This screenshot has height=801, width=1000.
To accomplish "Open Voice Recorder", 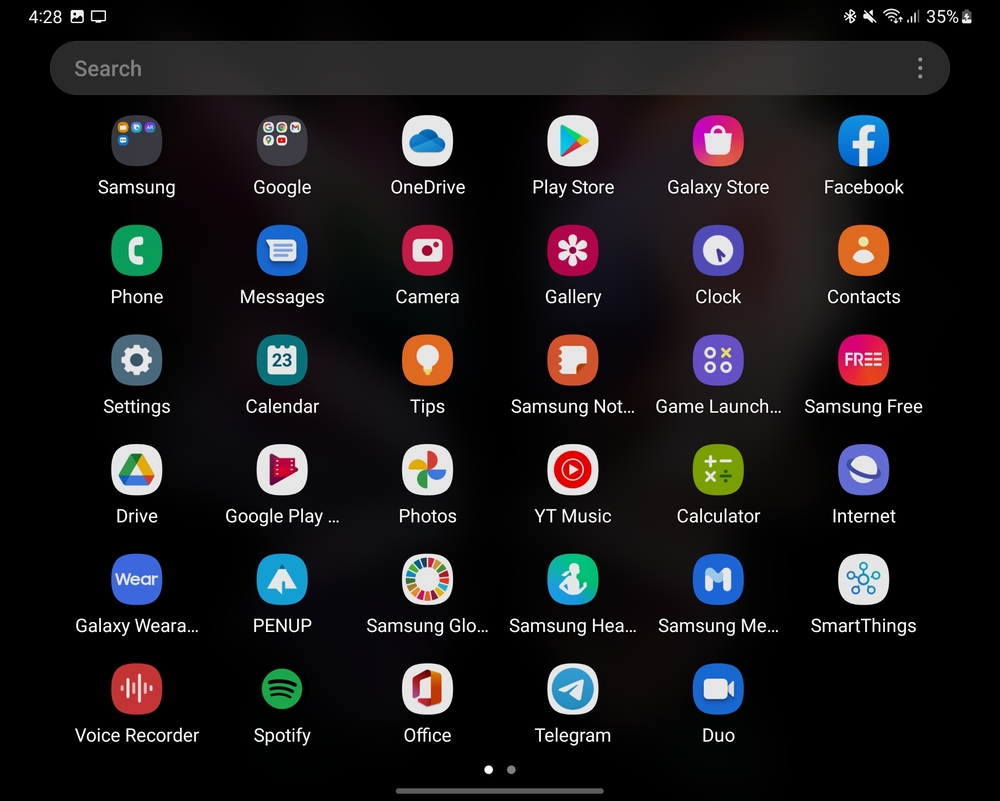I will (x=136, y=689).
